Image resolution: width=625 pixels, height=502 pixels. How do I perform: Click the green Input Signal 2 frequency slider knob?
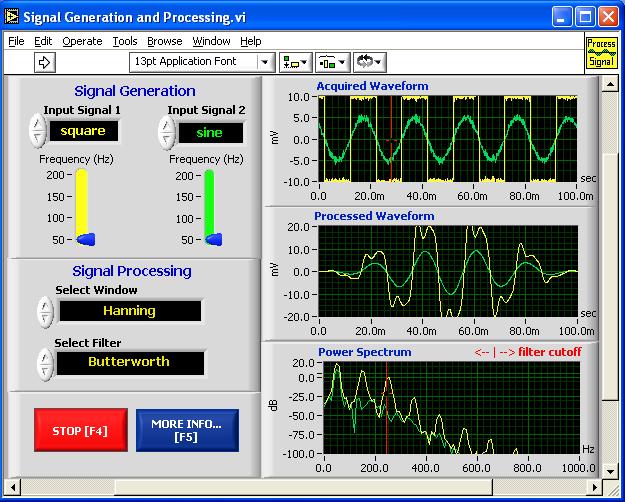(214, 239)
